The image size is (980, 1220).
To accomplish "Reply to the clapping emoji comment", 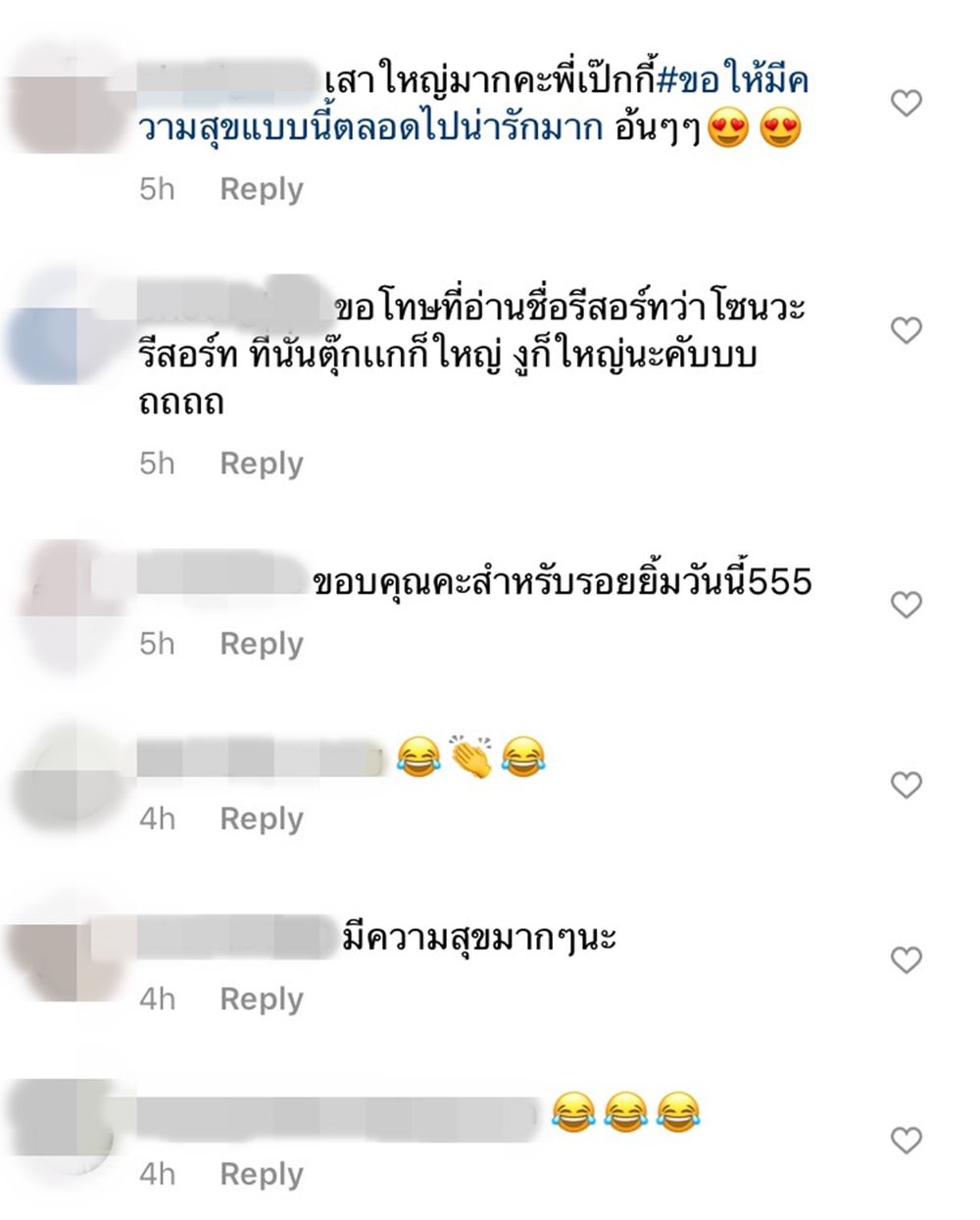I will [262, 818].
